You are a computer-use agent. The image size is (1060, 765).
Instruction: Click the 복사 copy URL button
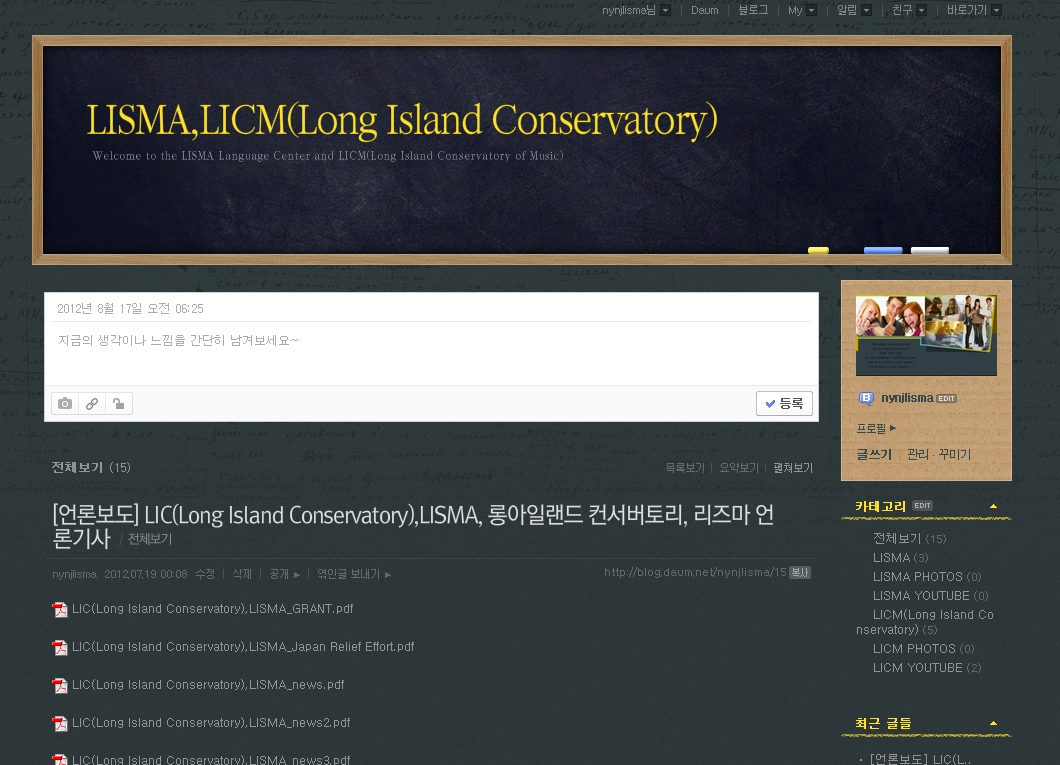coord(800,572)
